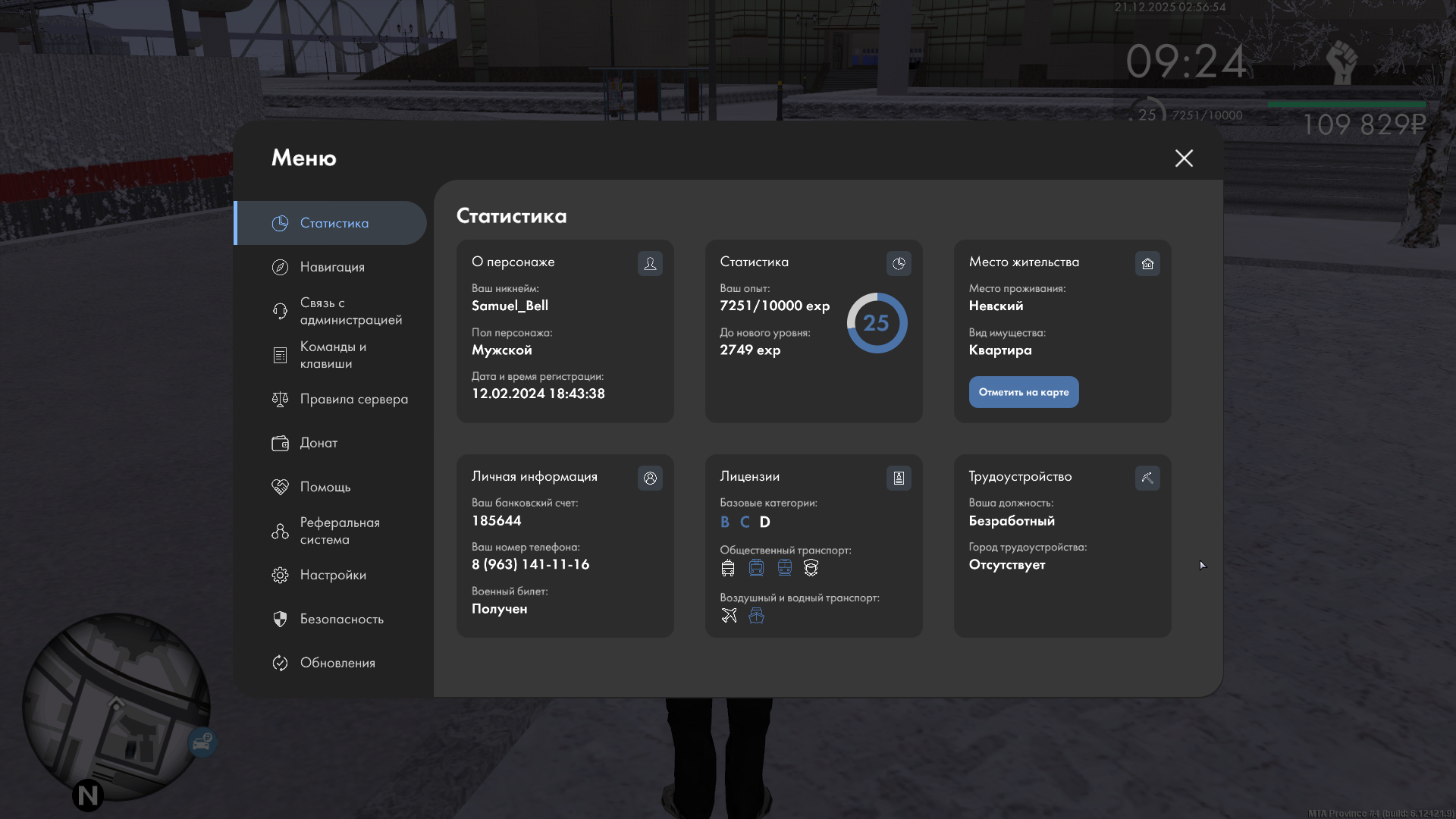Image resolution: width=1456 pixels, height=819 pixels.
Task: Open Связь с администрацией section
Action: [350, 311]
